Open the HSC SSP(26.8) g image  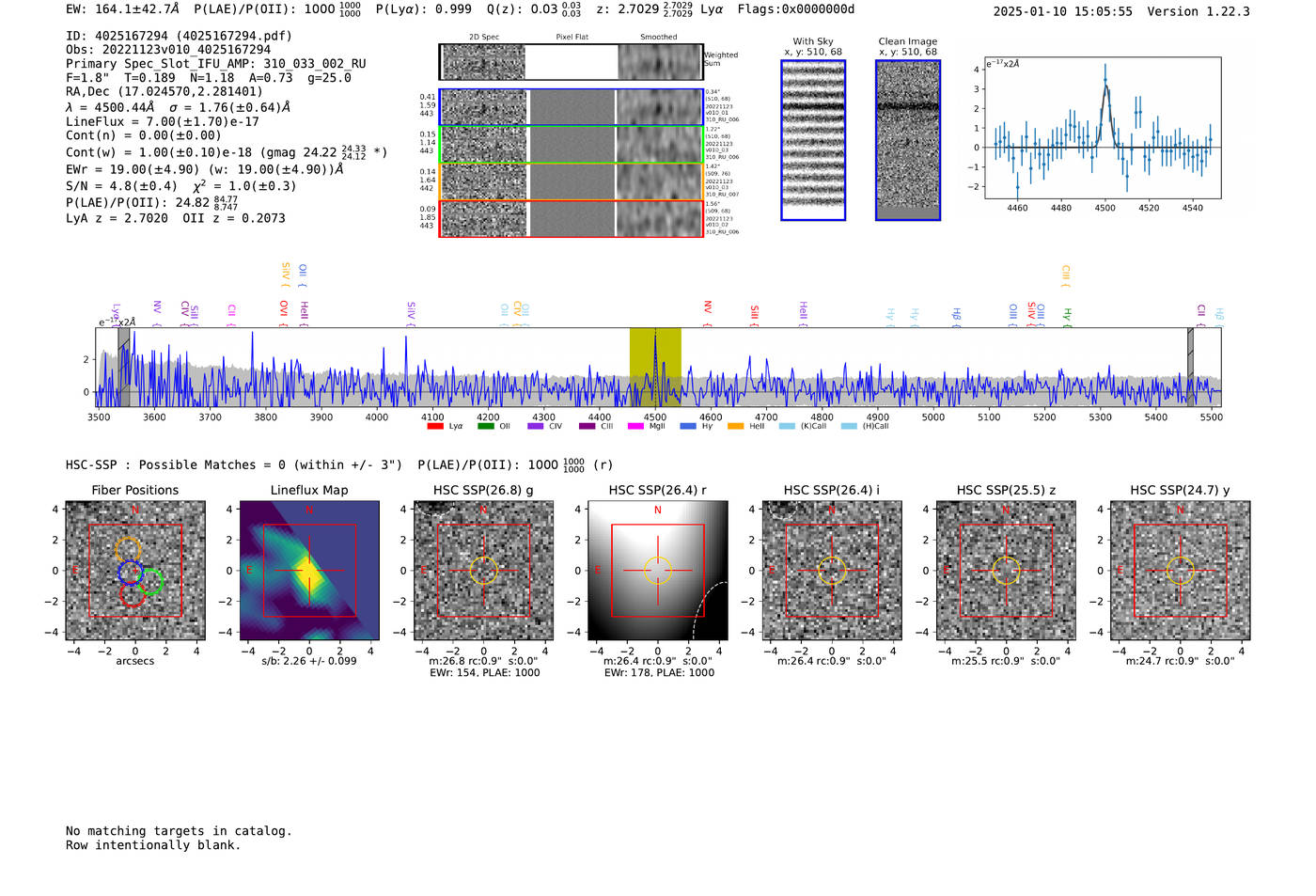[483, 571]
